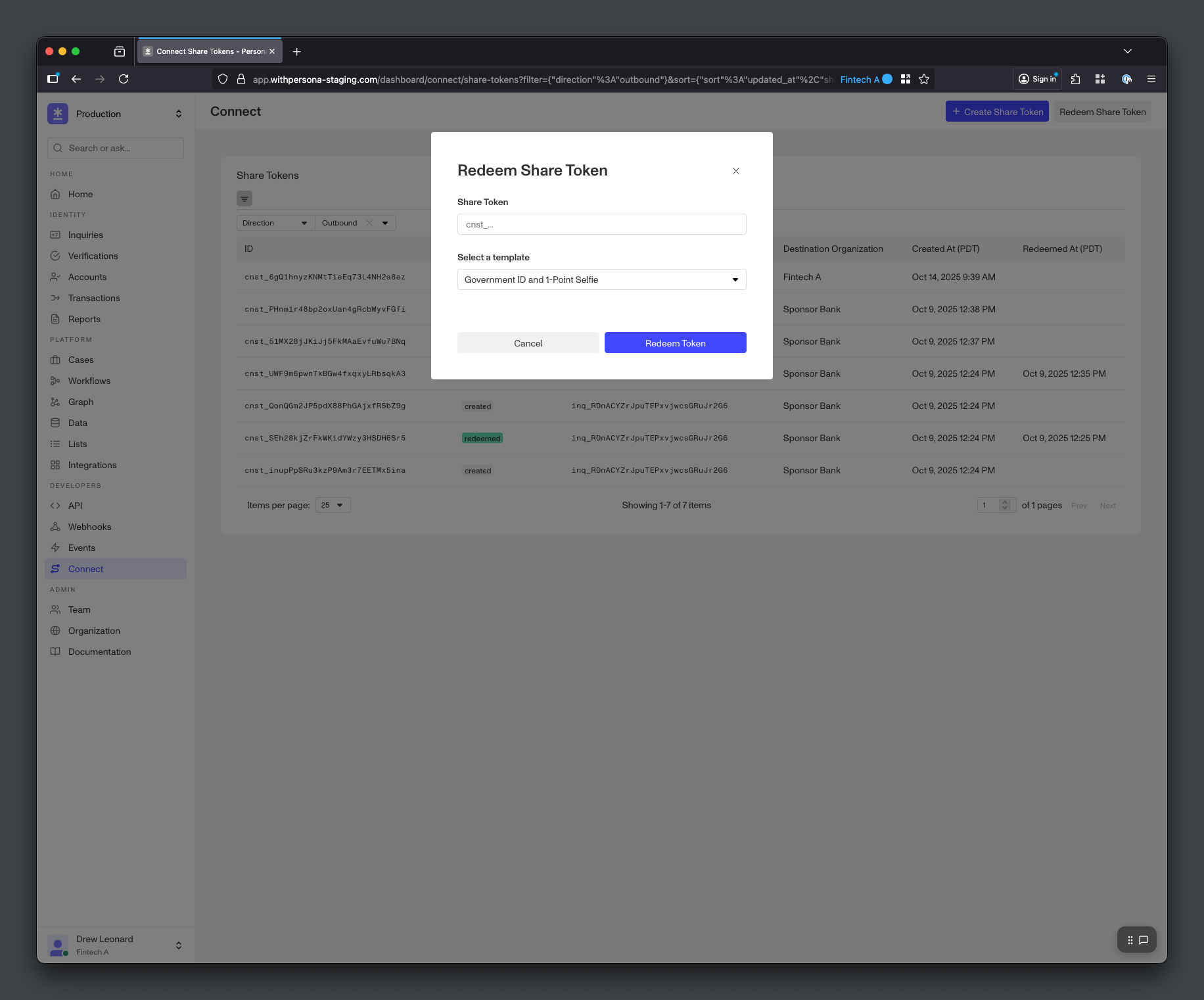Click the Redeem Token button
Screen dimensions: 1204x1000
click(x=675, y=343)
